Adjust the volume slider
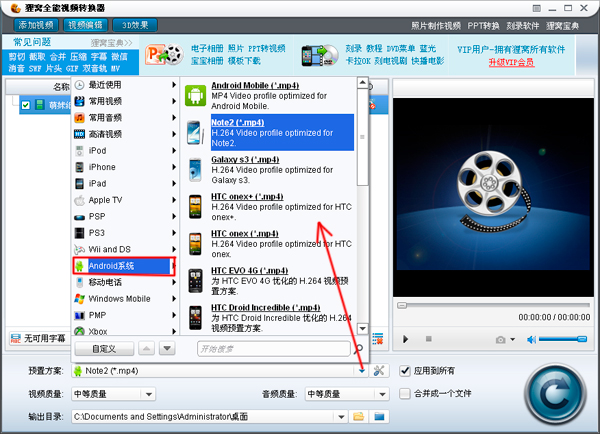Screen dimensions: 600x434 pos(562,339)
